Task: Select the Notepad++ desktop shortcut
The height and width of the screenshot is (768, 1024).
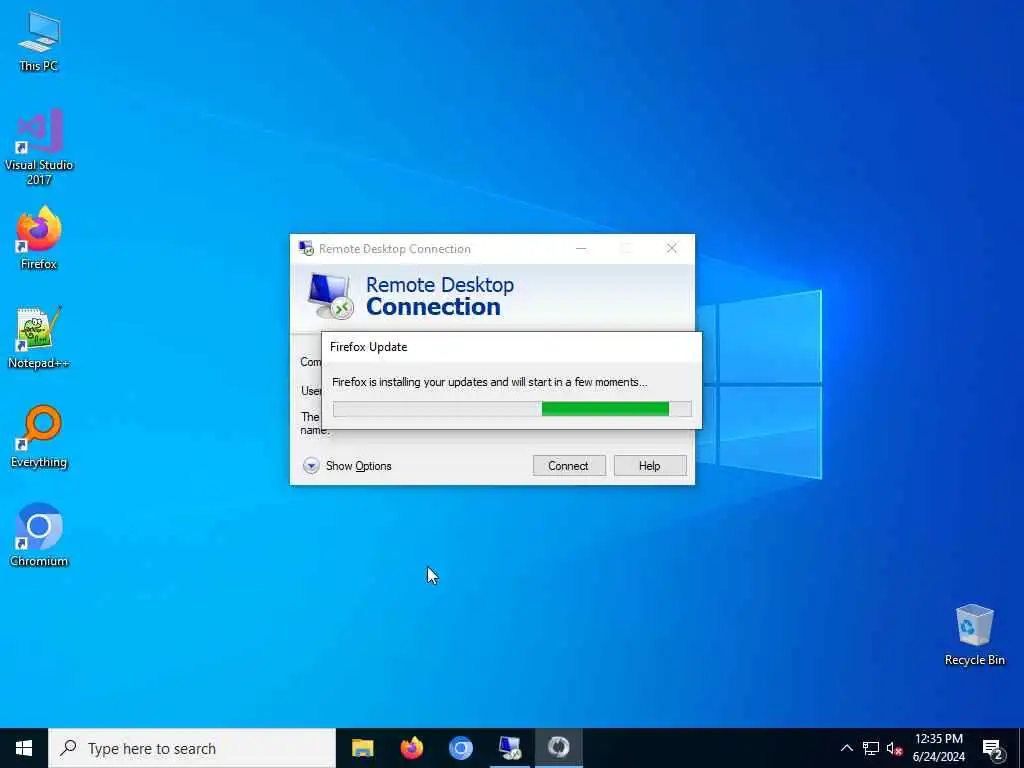Action: (x=39, y=338)
